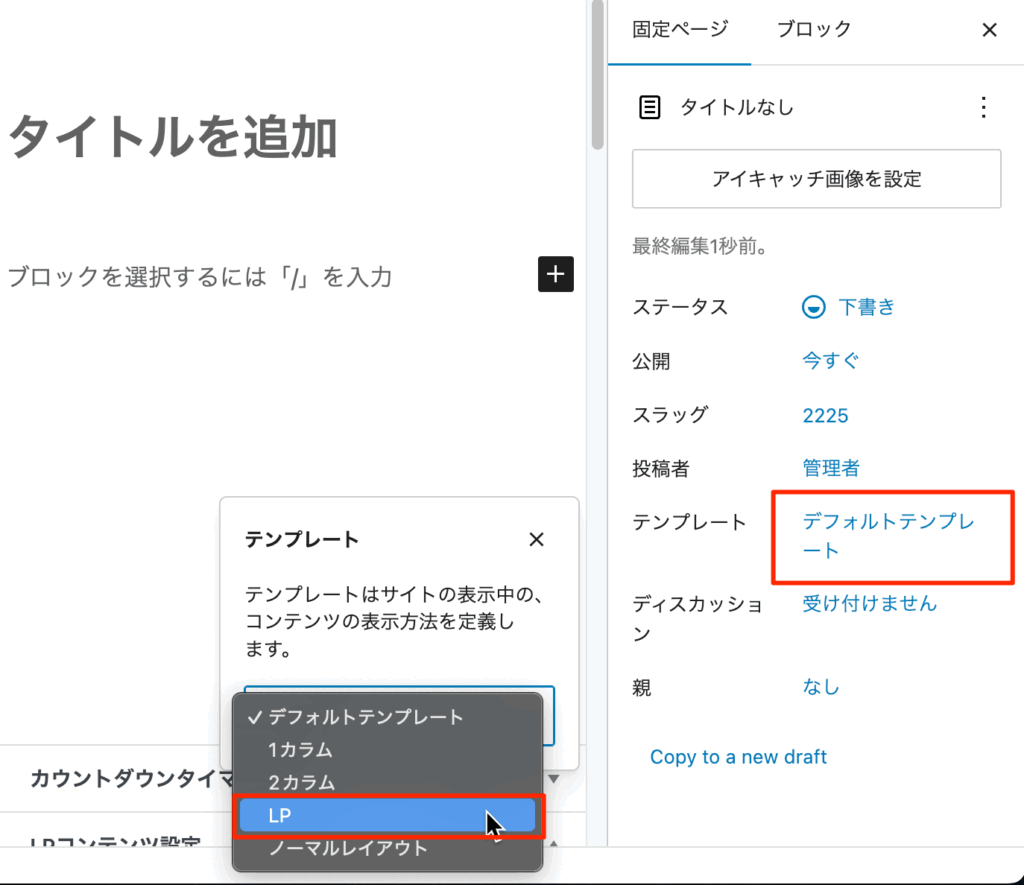Screen dimensions: 1024x885
Task: Click アイキャッチ画像を設定 button
Action: [816, 179]
